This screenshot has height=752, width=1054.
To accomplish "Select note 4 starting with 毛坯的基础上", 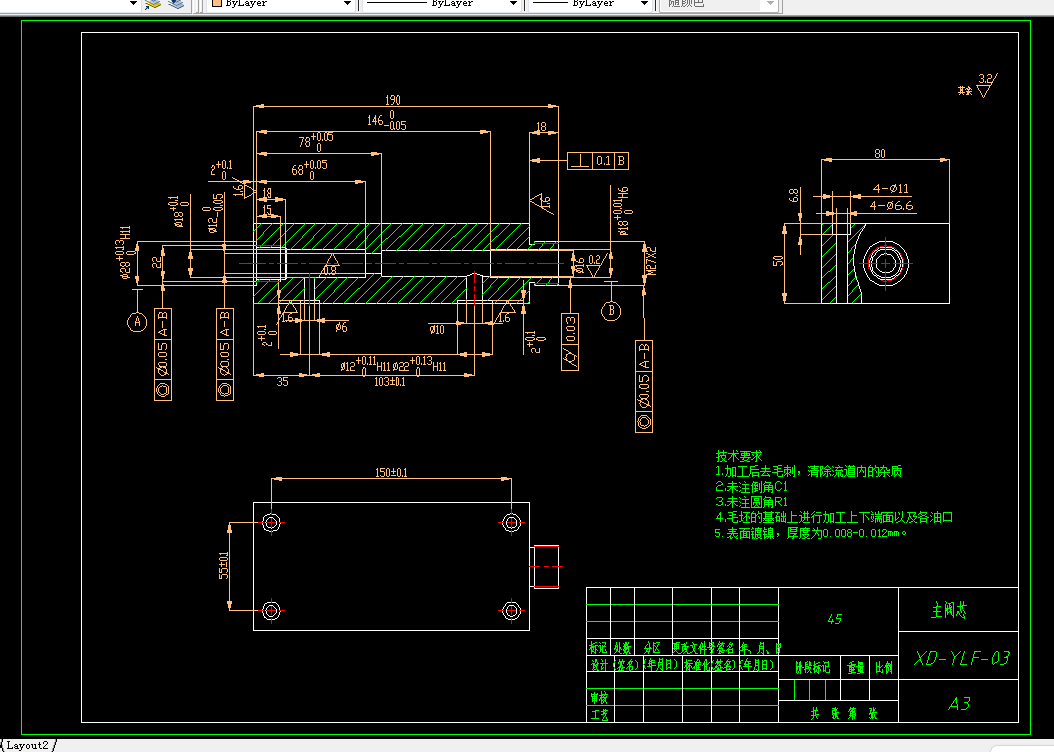I will tap(834, 517).
